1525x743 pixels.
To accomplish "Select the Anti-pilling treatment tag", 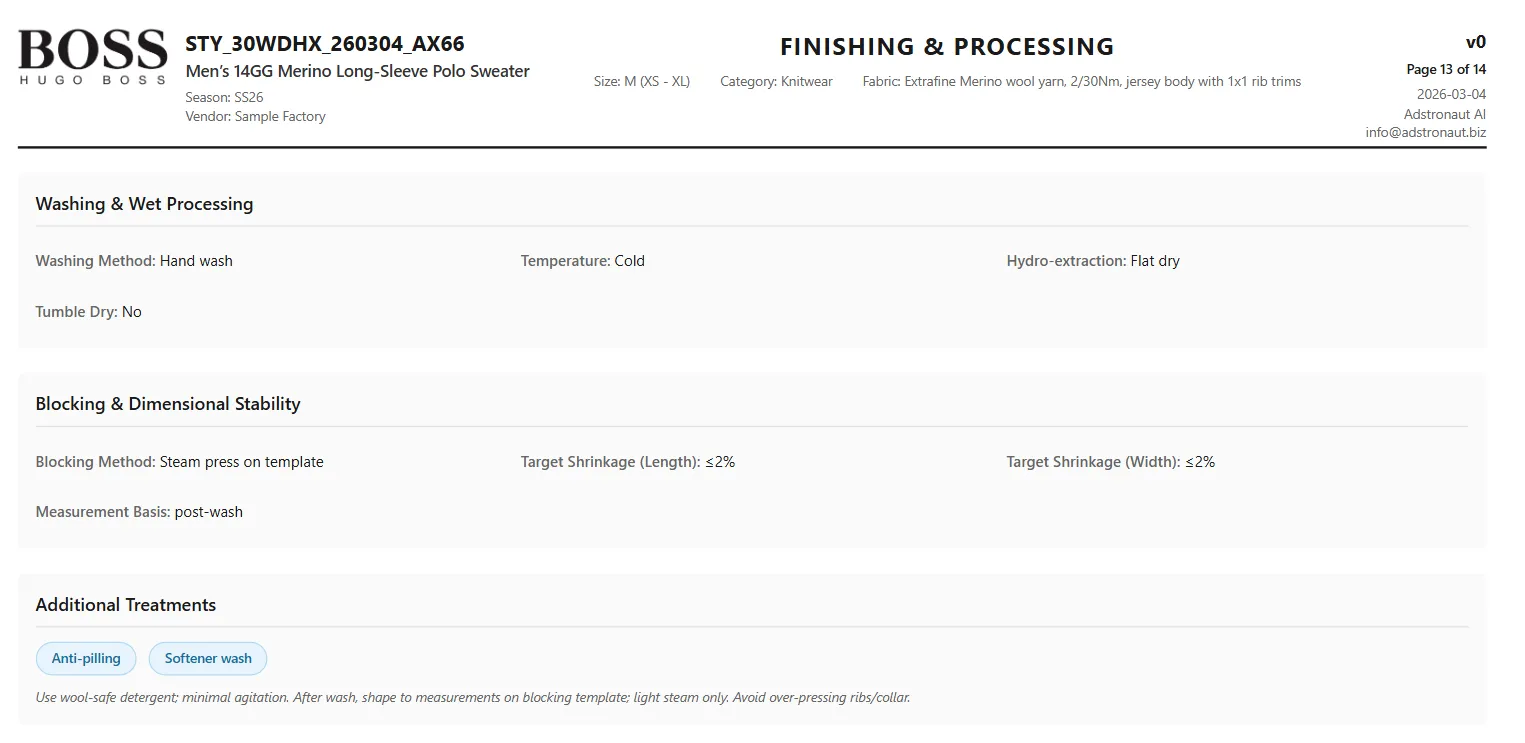I will click(86, 658).
